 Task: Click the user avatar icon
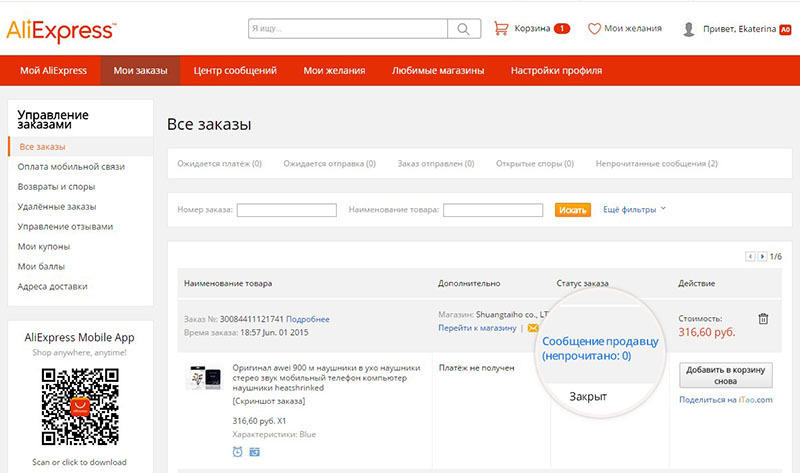point(689,29)
